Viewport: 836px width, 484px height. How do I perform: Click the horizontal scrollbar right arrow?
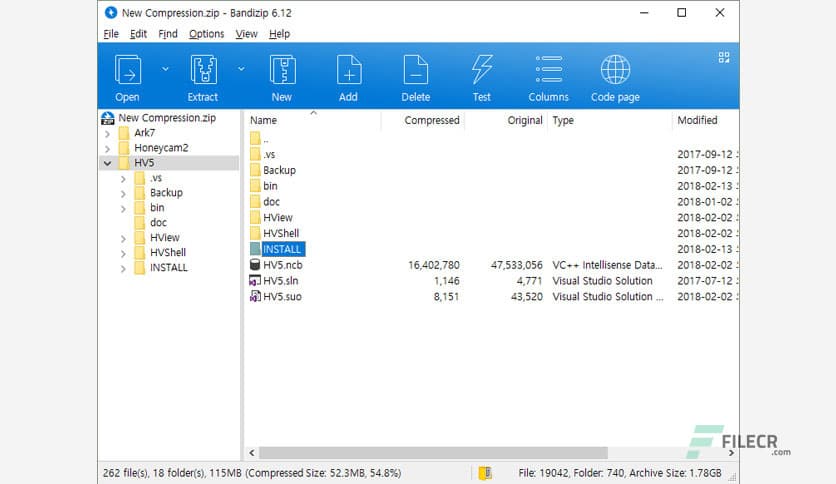click(x=732, y=453)
